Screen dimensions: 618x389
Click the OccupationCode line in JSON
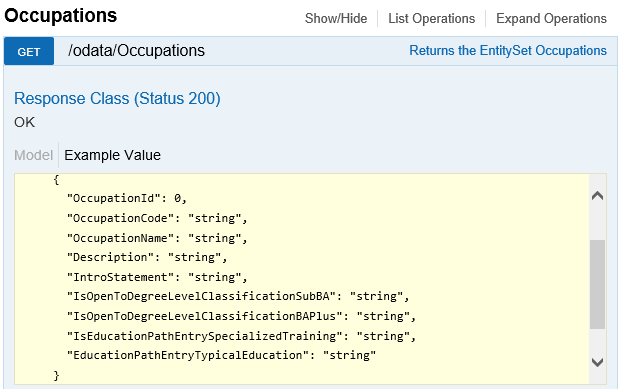click(x=157, y=218)
